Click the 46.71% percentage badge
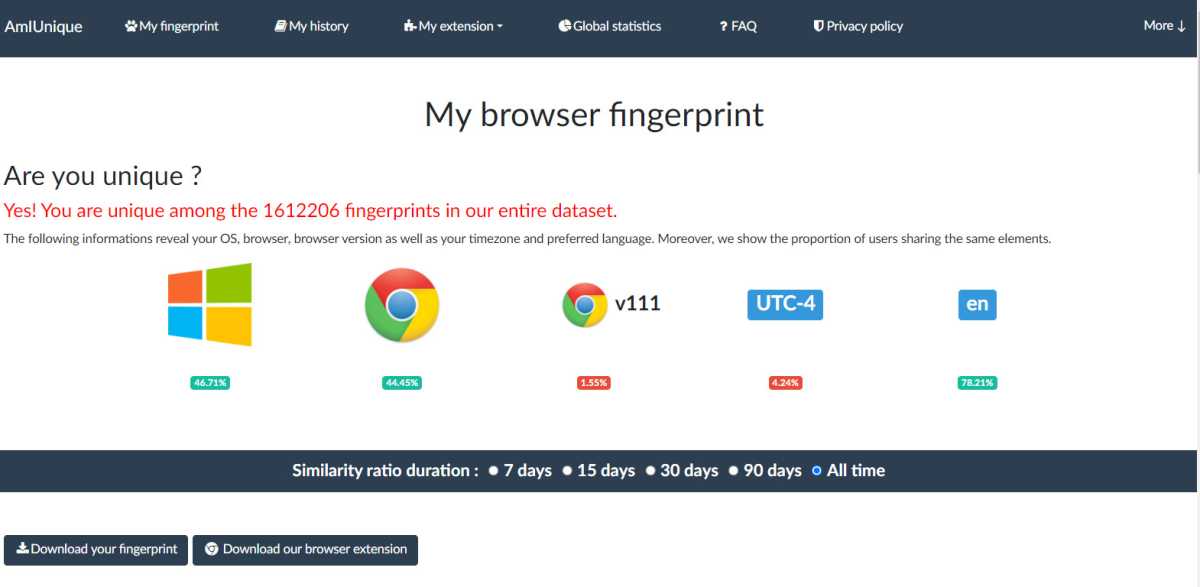Image resolution: width=1200 pixels, height=587 pixels. [210, 383]
